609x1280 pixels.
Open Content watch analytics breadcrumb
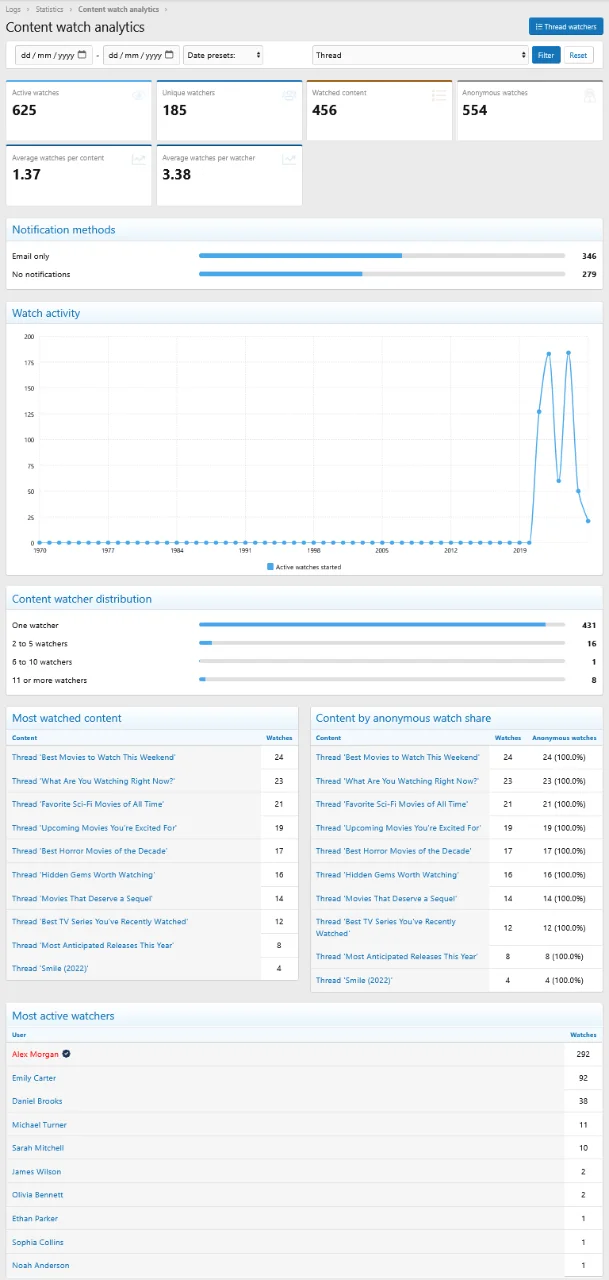tap(118, 9)
